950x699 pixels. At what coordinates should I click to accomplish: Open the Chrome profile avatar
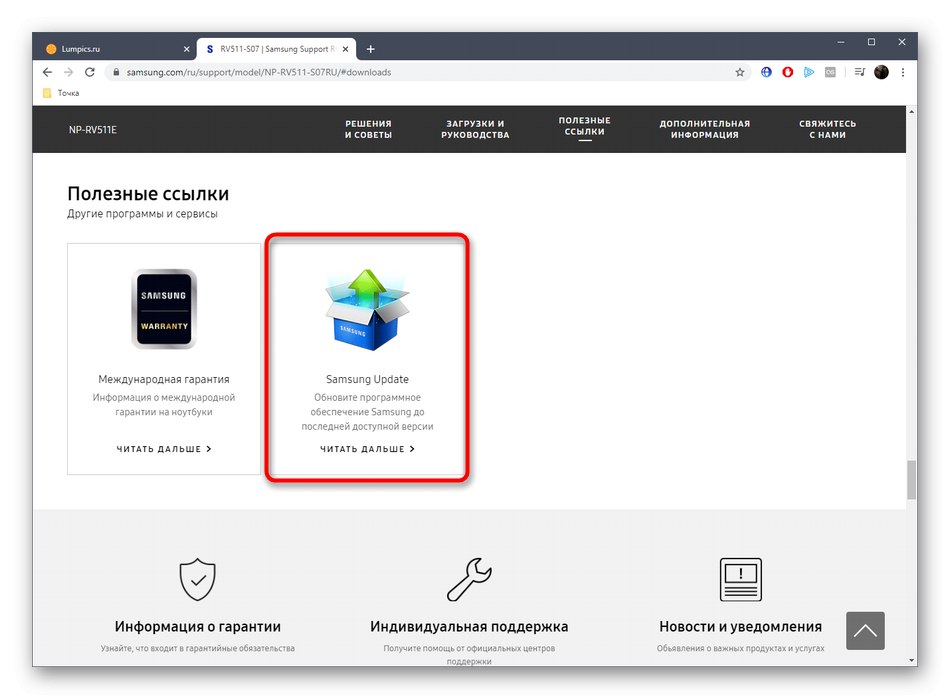[x=881, y=72]
